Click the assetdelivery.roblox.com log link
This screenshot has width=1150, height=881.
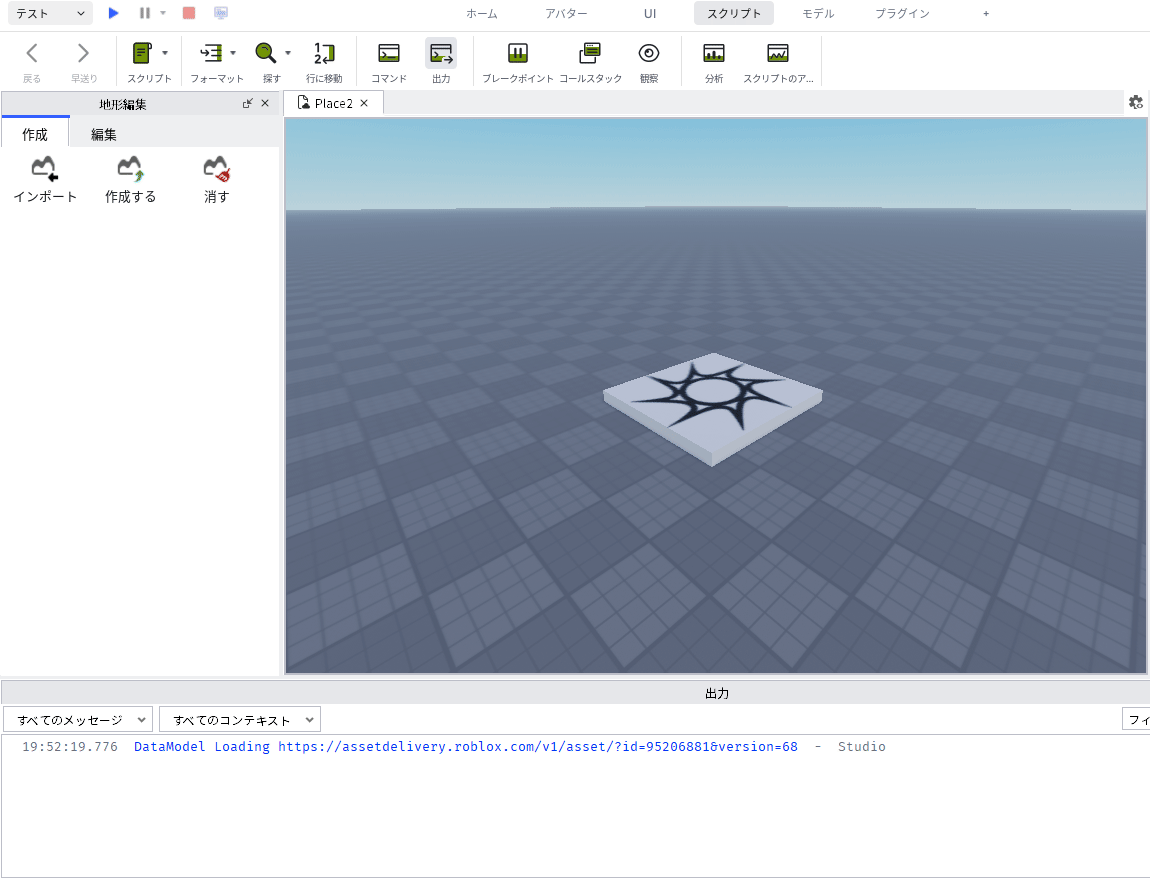[x=538, y=746]
